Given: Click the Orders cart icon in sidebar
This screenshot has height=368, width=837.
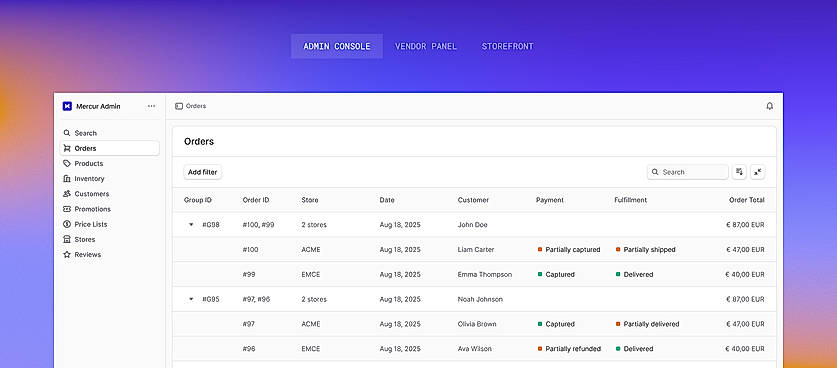Looking at the screenshot, I should [x=67, y=148].
